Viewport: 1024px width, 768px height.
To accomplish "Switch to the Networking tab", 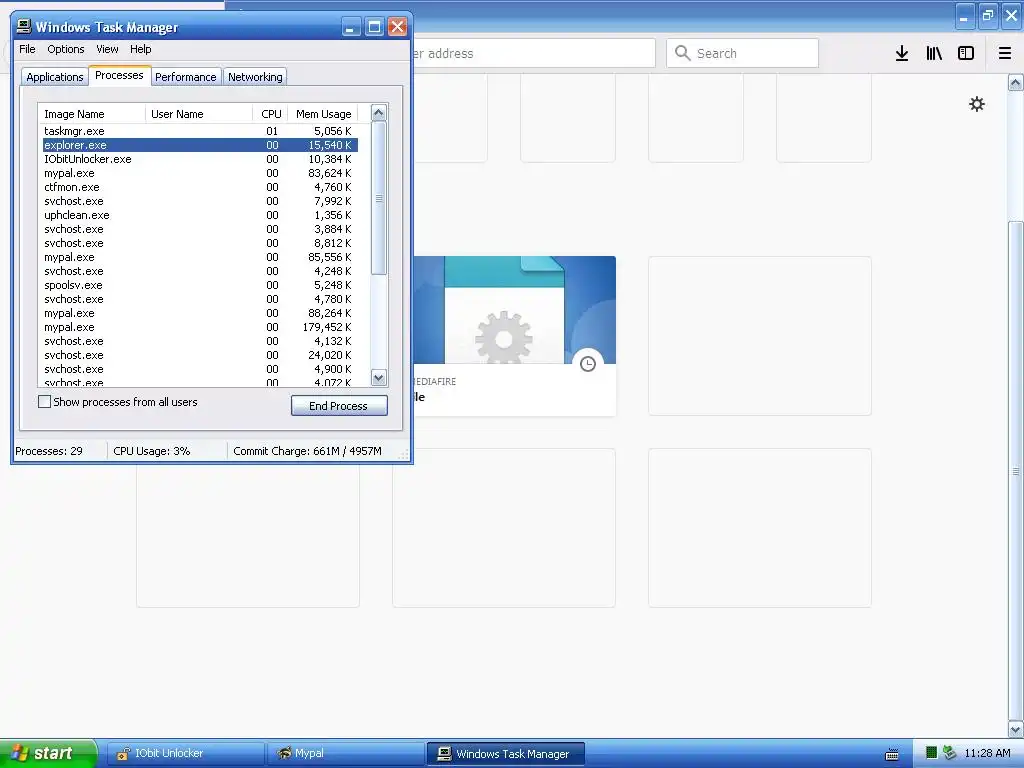I will click(x=255, y=76).
